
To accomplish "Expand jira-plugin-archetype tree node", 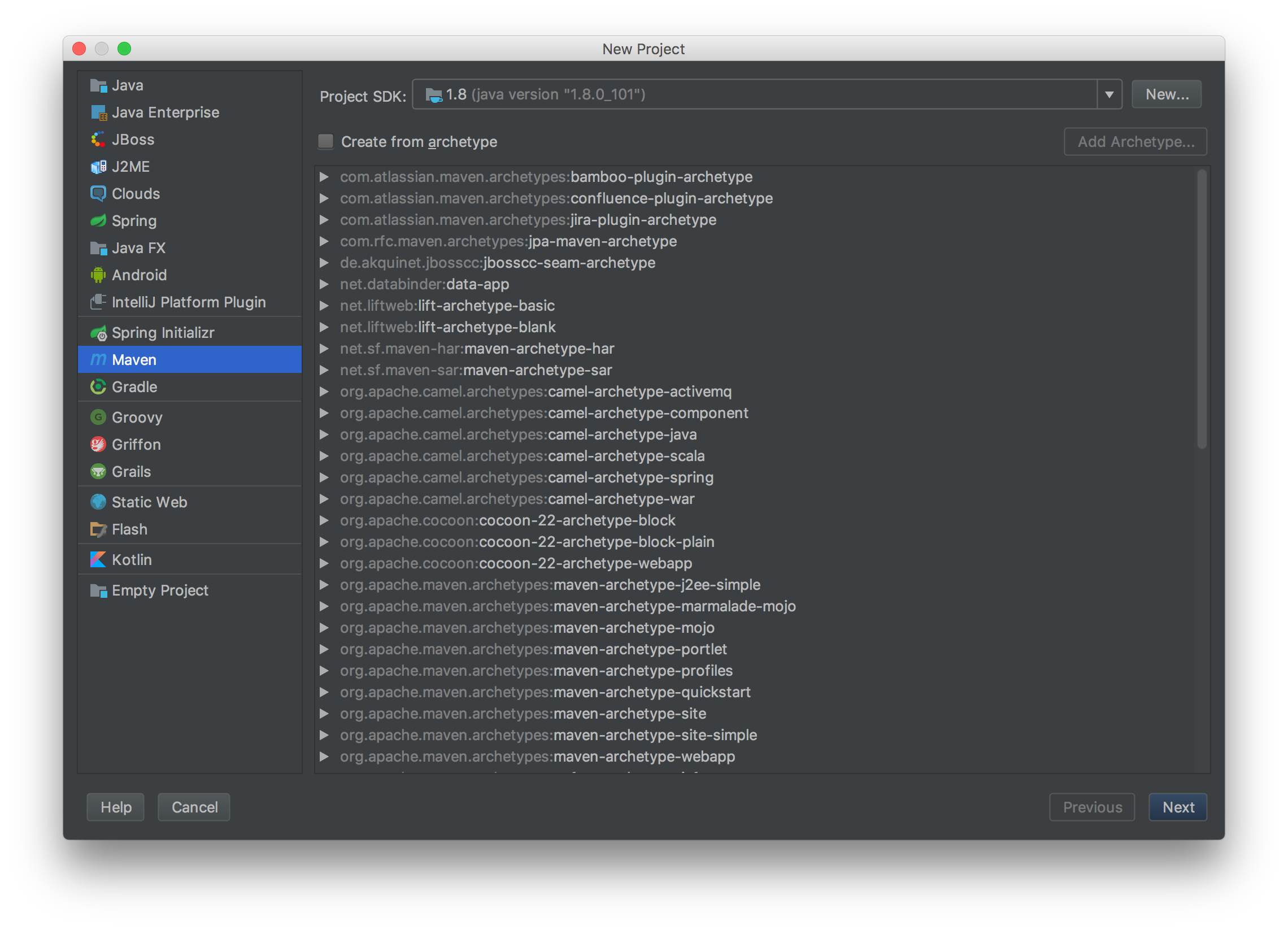I will (x=324, y=220).
